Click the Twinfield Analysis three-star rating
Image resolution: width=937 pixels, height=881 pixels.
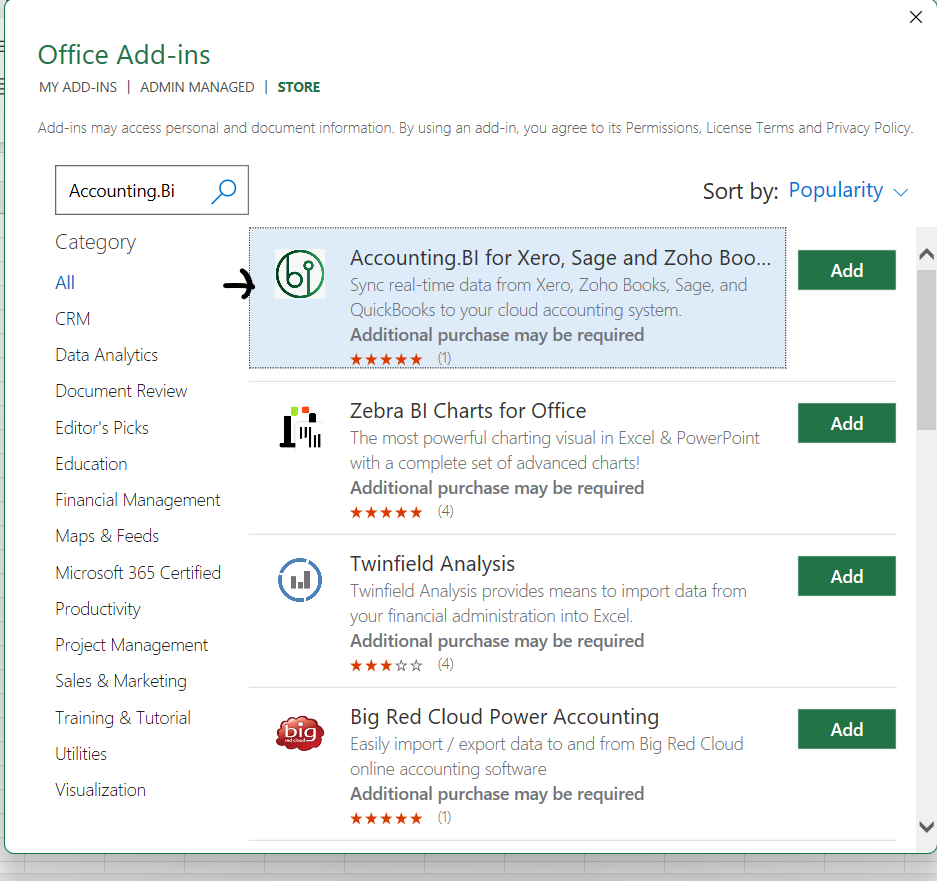[x=387, y=665]
